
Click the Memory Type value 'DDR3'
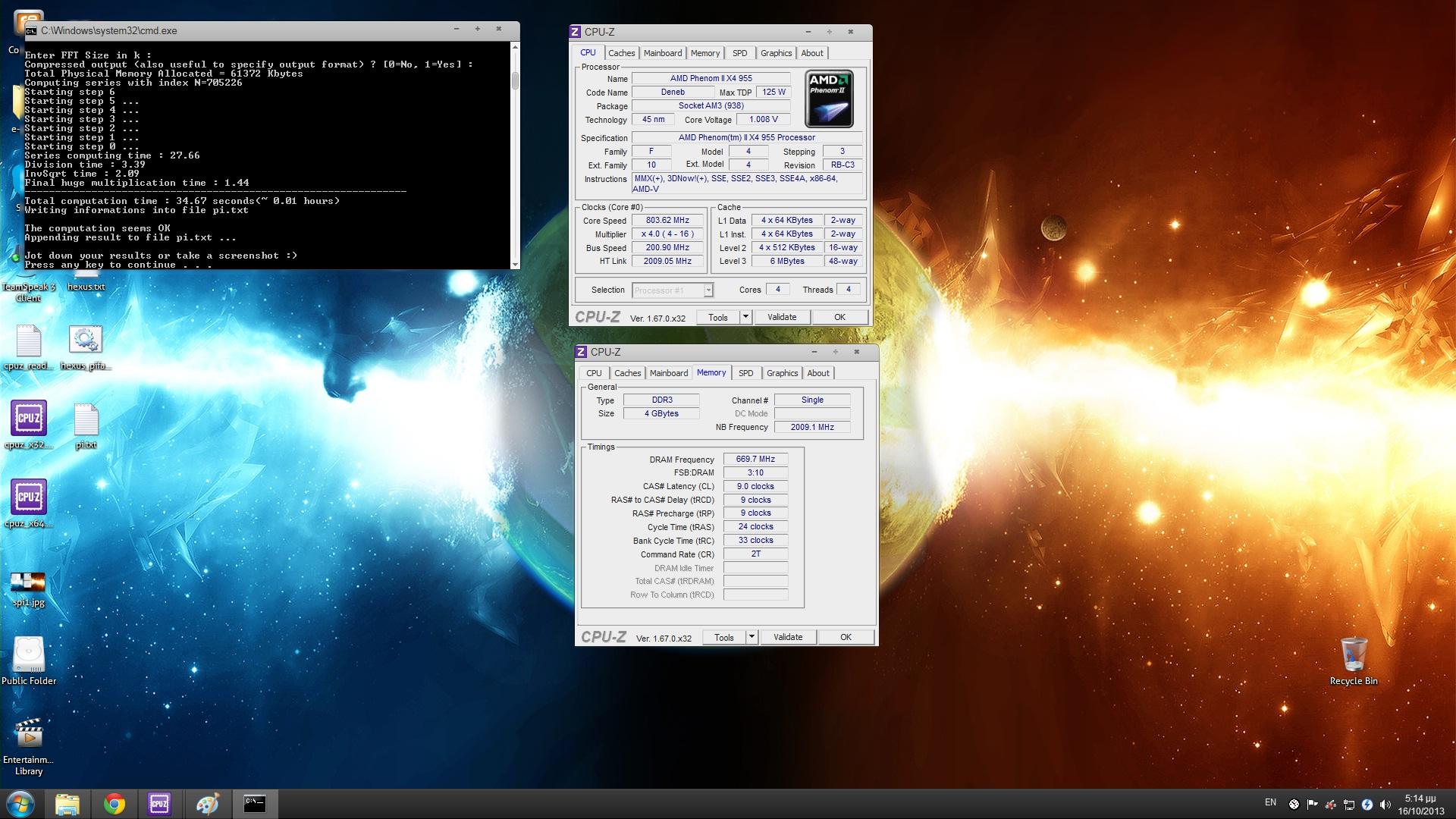pyautogui.click(x=661, y=400)
